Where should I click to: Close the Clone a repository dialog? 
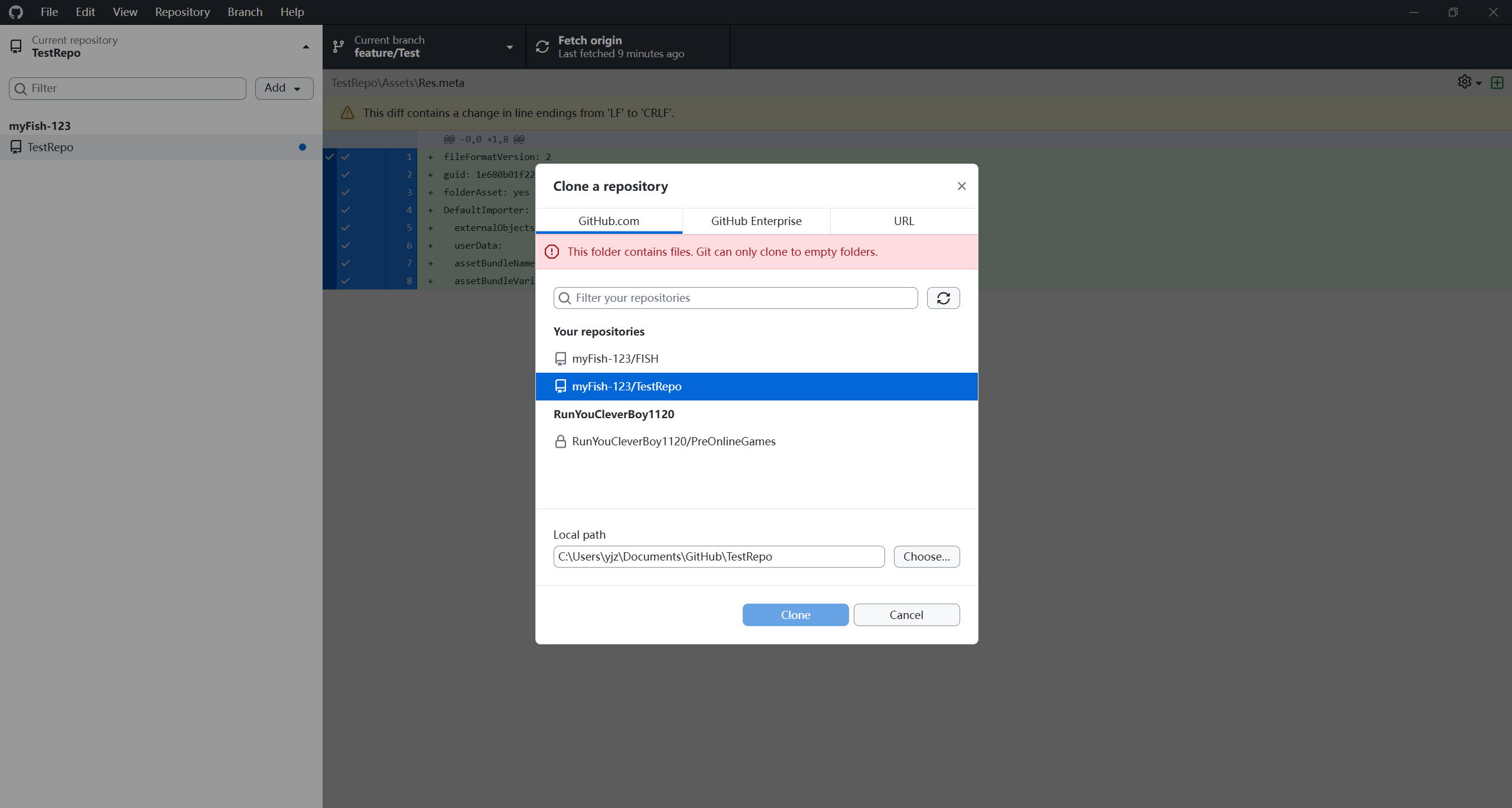coord(961,186)
